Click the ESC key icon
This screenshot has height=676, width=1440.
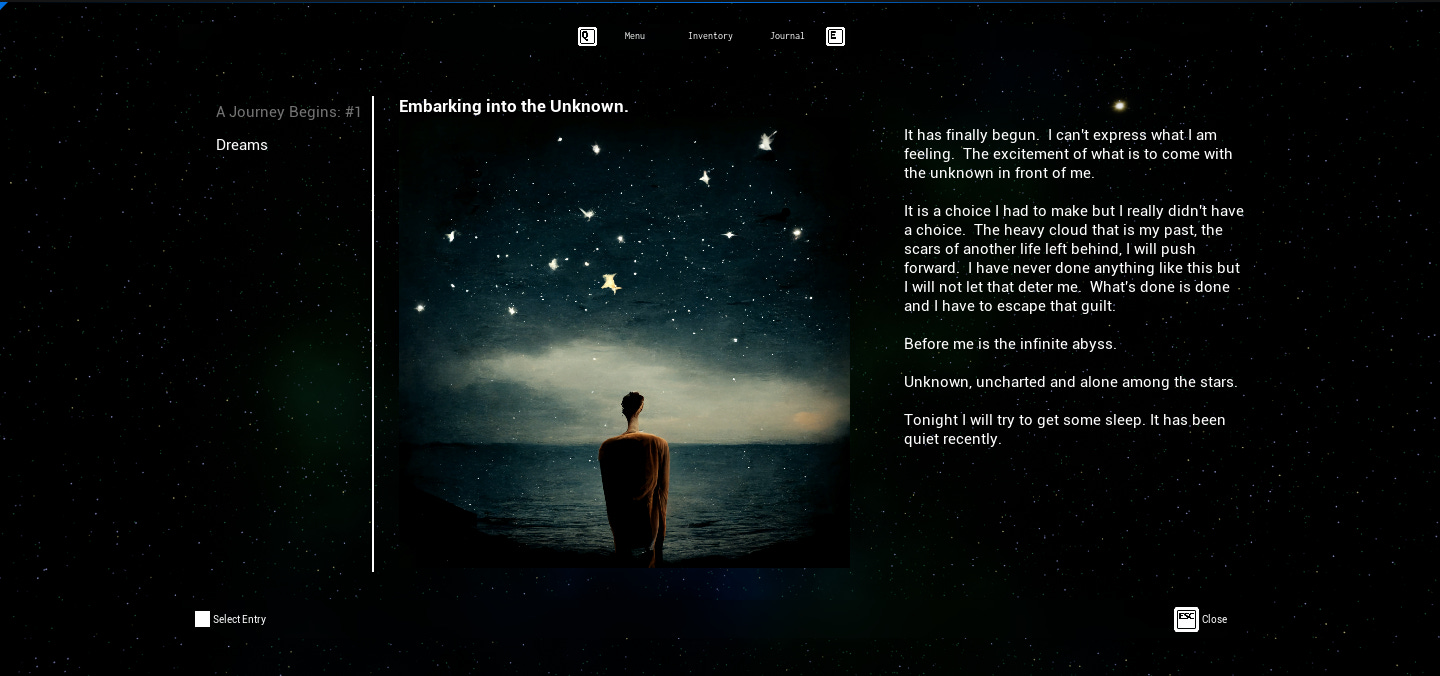[x=1186, y=619]
